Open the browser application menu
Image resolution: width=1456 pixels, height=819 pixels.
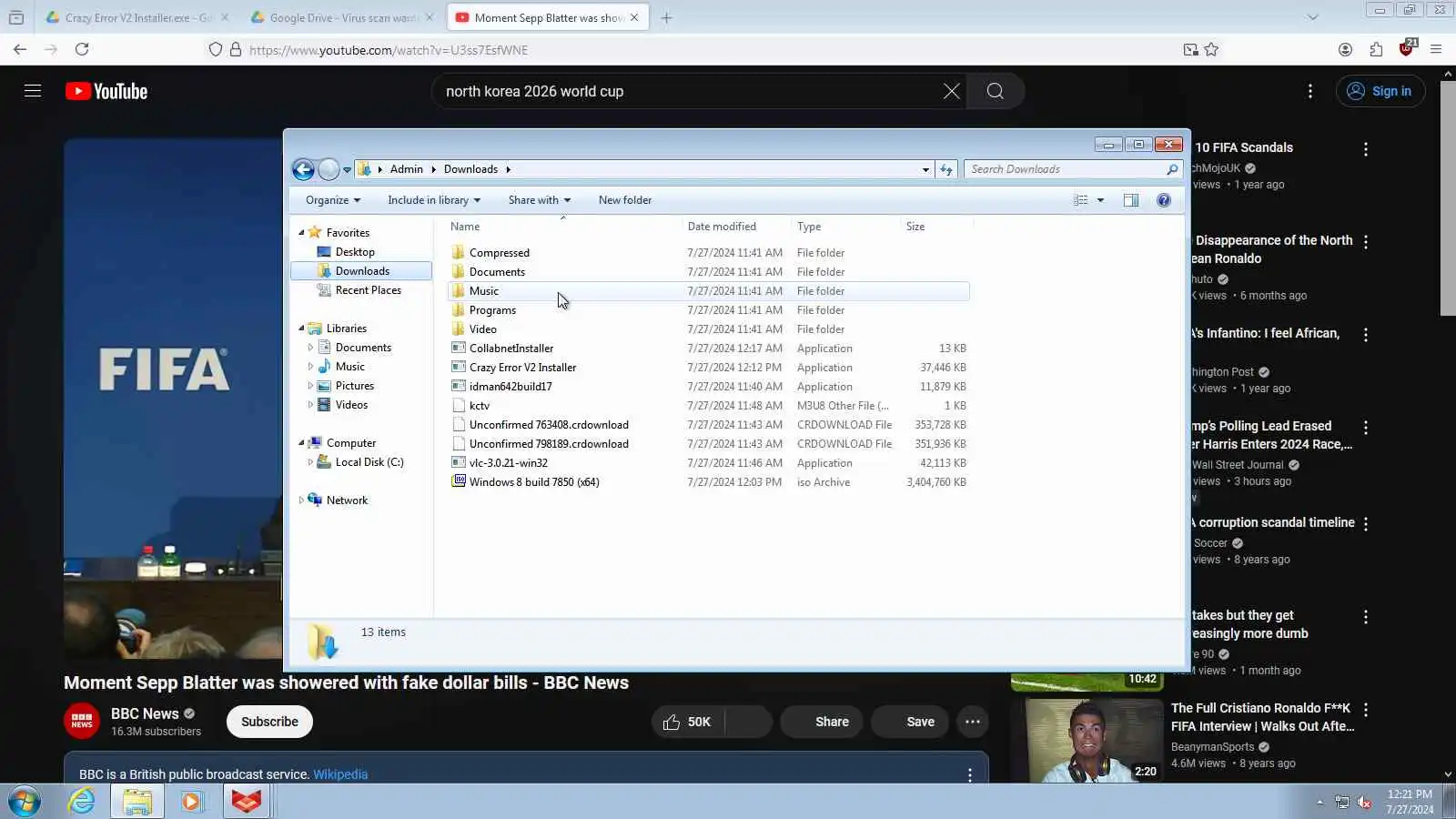pyautogui.click(x=1436, y=50)
